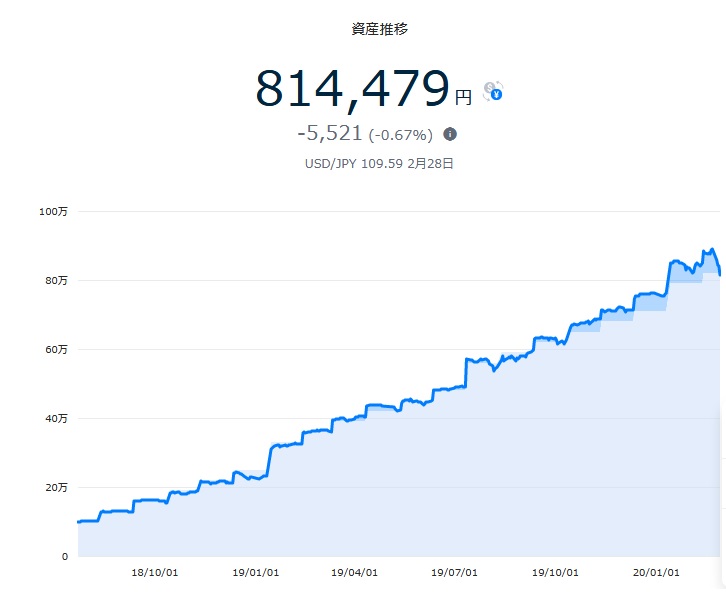The image size is (726, 596).
Task: Select the 20/01/01 date axis label
Action: [x=656, y=572]
